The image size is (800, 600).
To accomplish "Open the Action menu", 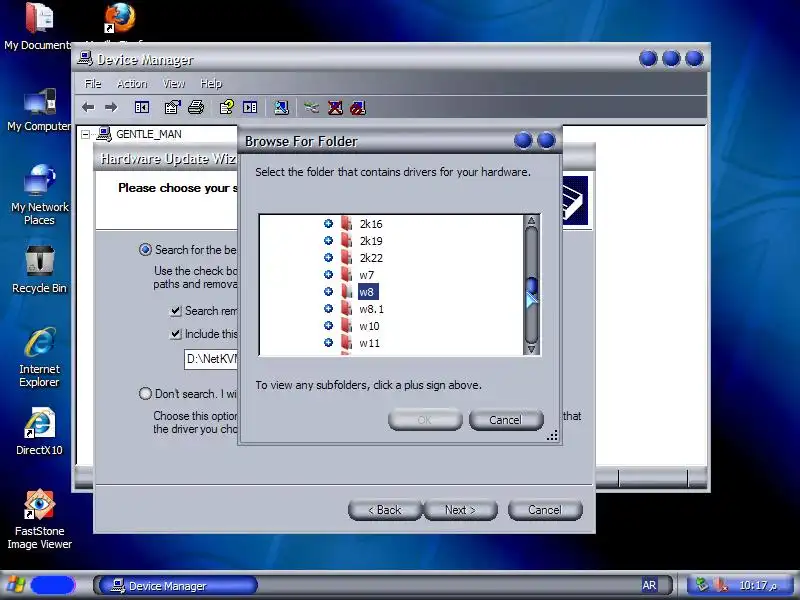I will tap(132, 83).
